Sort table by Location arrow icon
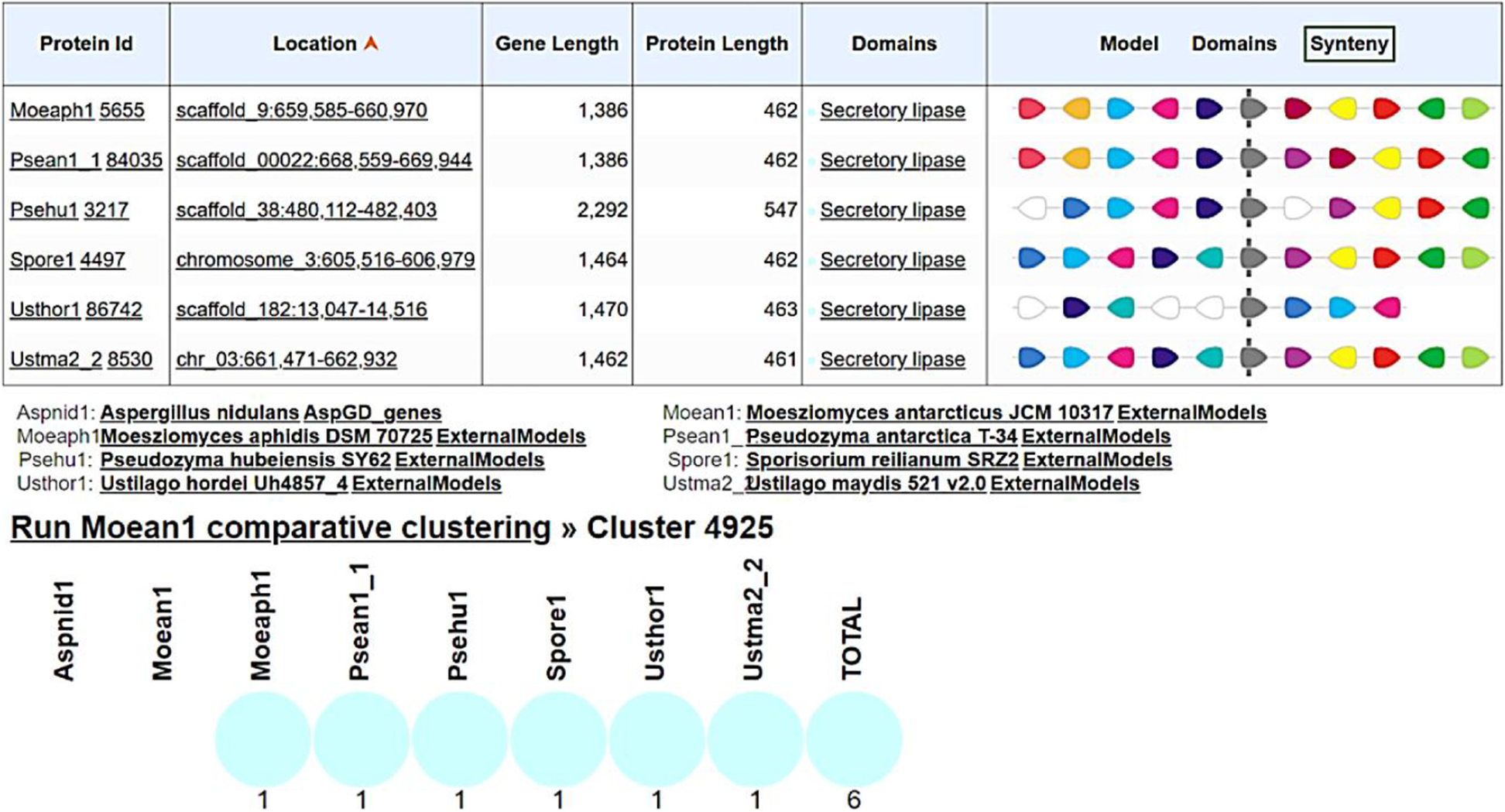Screen dimensions: 1505x812 click(371, 43)
